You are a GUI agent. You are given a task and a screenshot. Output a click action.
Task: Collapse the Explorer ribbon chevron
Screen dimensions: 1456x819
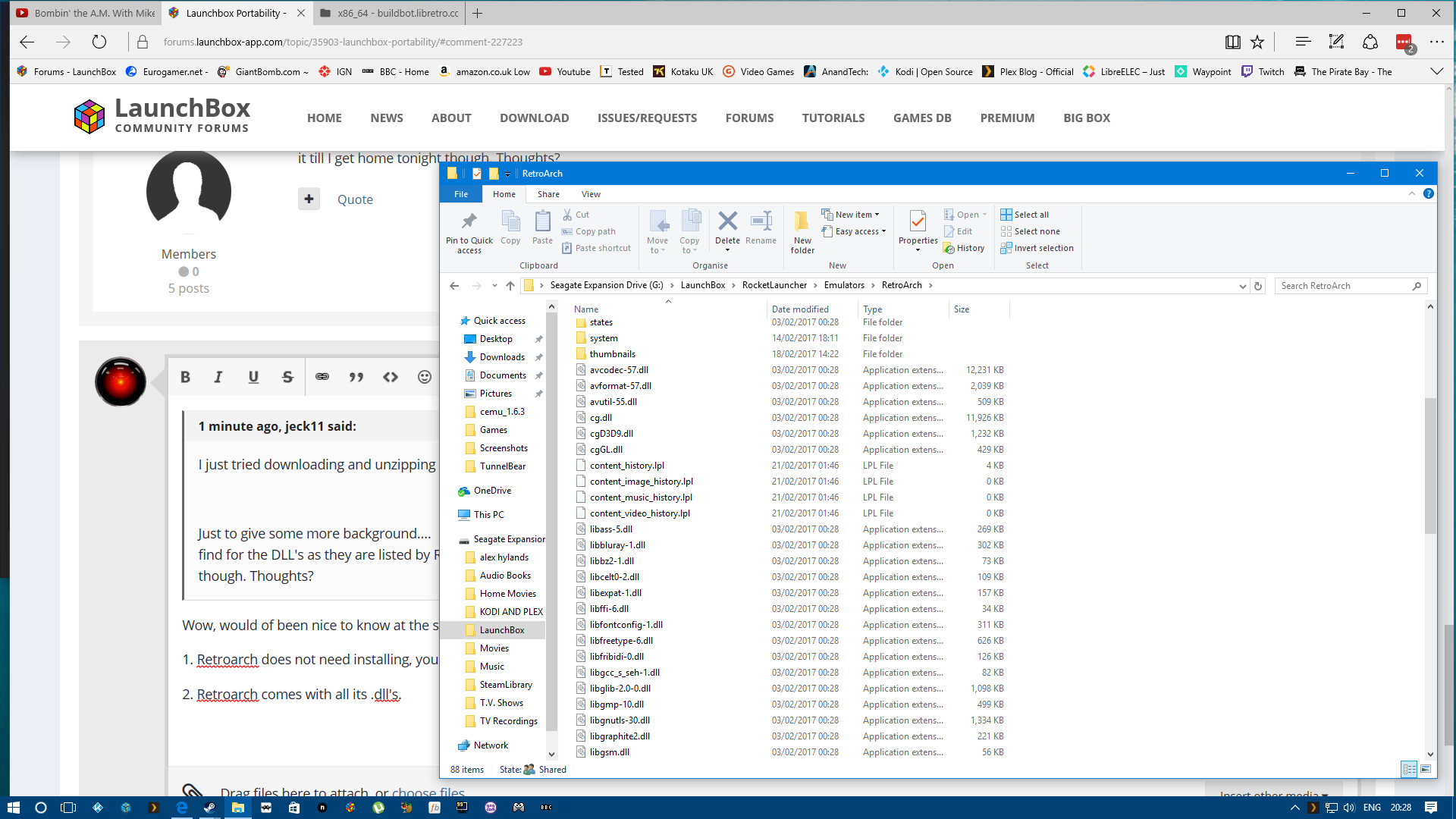1412,194
